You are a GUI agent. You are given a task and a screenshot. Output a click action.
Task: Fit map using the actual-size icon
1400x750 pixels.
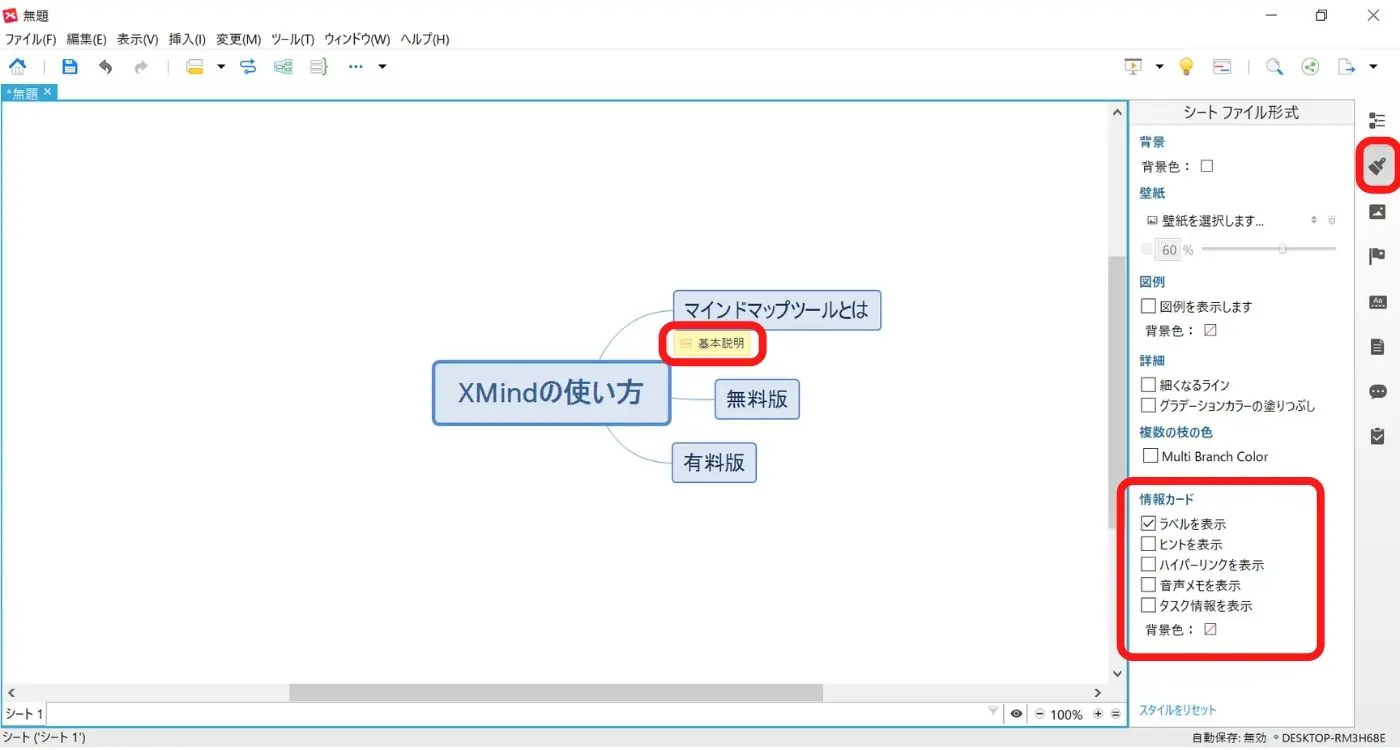point(1116,714)
